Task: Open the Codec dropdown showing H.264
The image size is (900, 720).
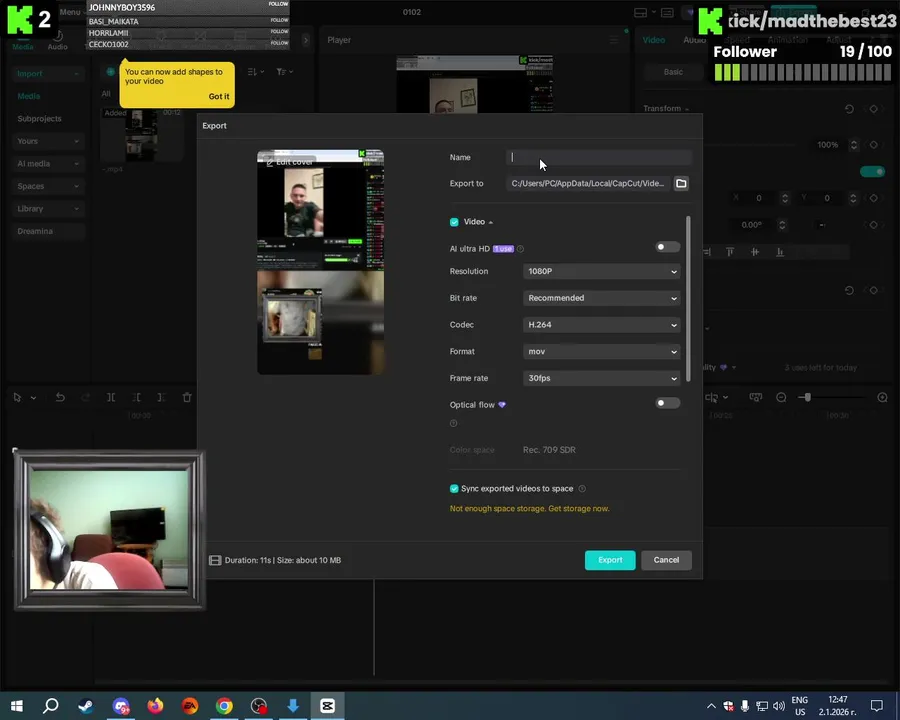Action: [602, 325]
